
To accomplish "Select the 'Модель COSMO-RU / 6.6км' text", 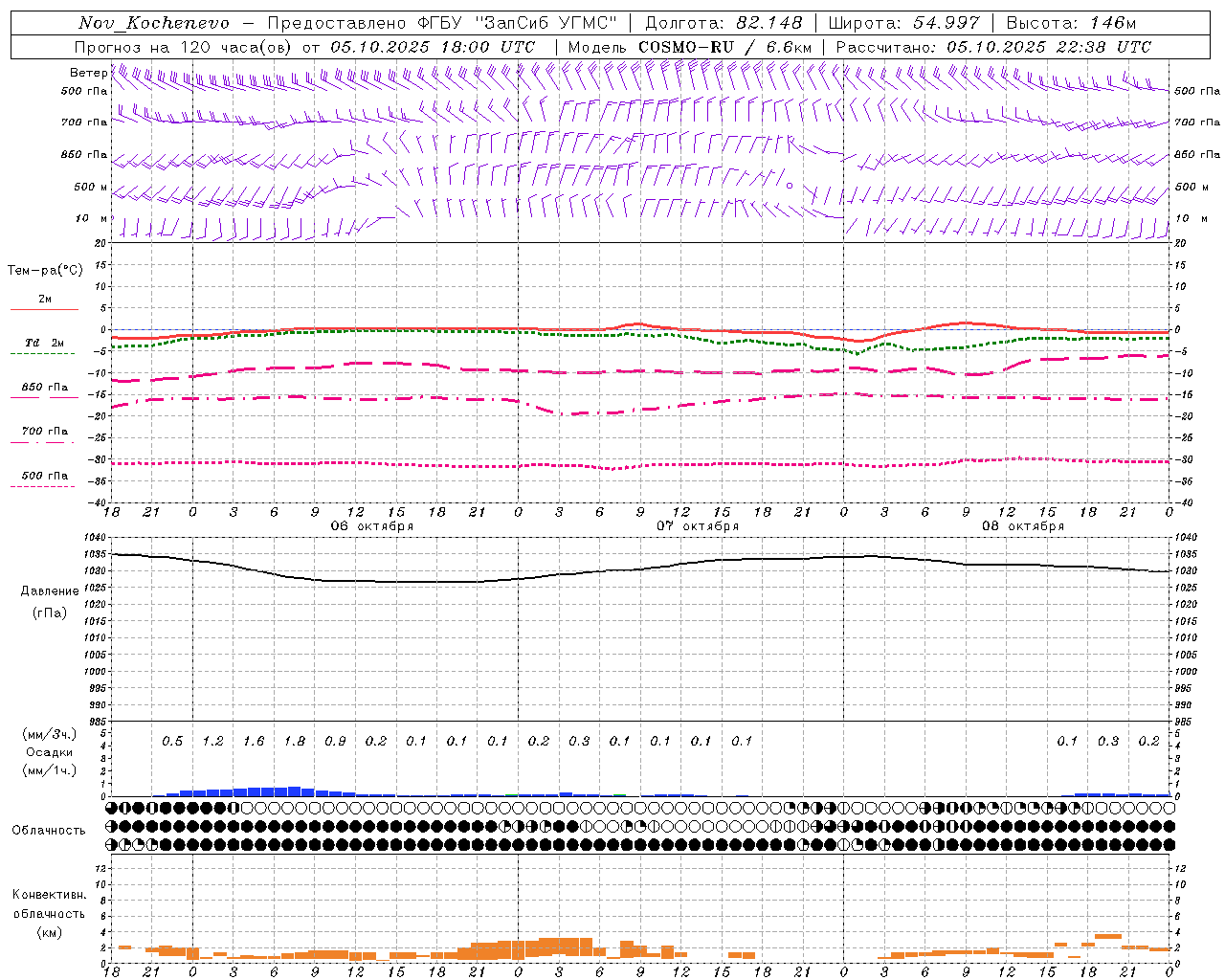I will coord(690,47).
